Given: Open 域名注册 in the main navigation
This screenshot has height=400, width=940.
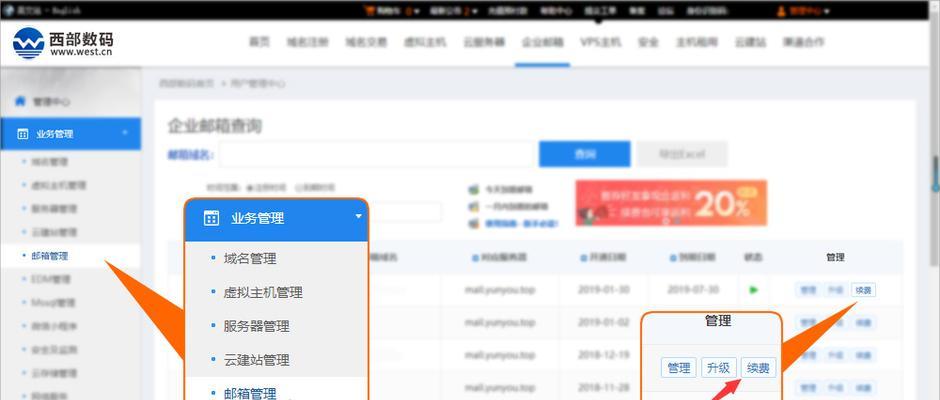Looking at the screenshot, I should click(x=308, y=42).
